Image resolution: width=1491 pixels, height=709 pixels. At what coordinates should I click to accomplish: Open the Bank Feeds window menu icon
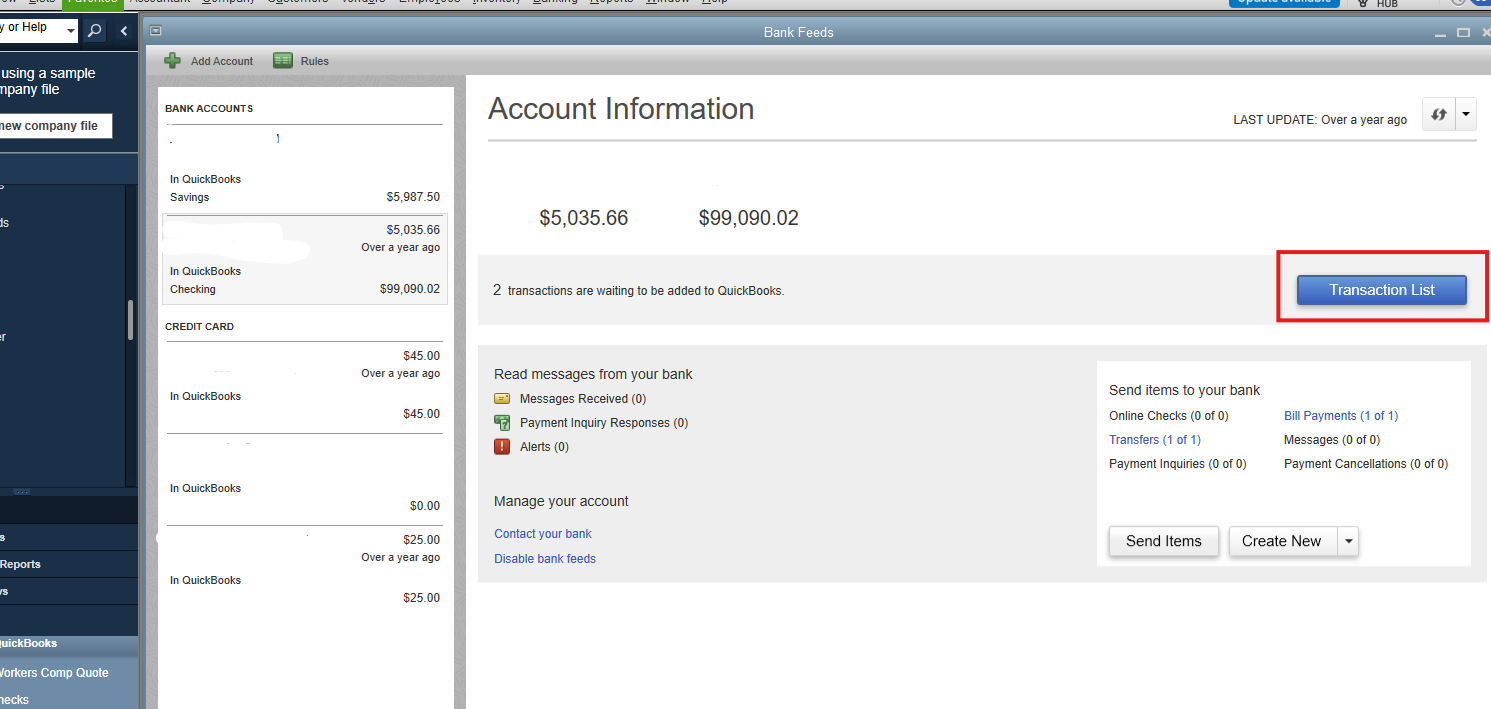[156, 32]
